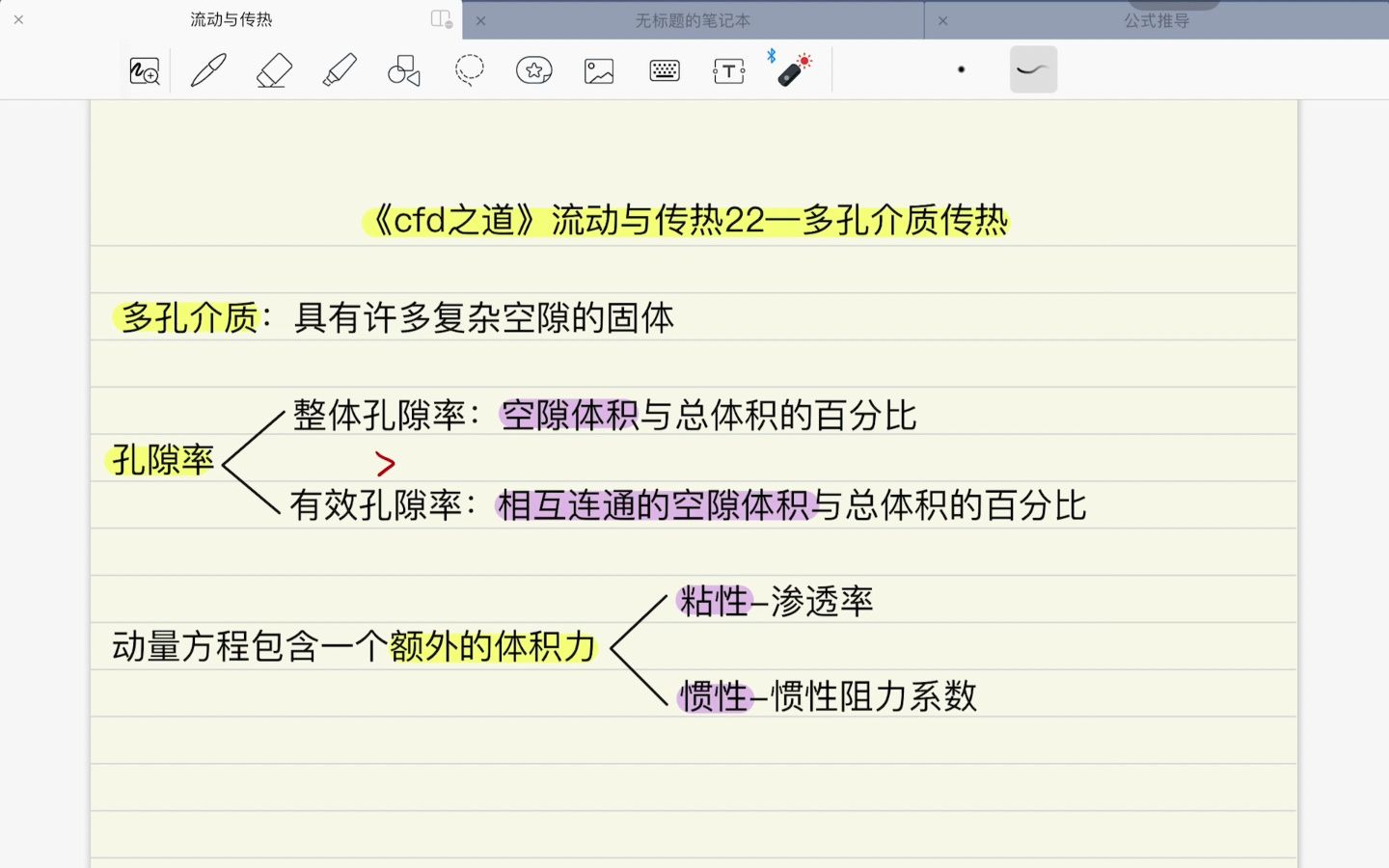
Task: Click the highlighted 相互连通的空隙体积
Action: (654, 505)
